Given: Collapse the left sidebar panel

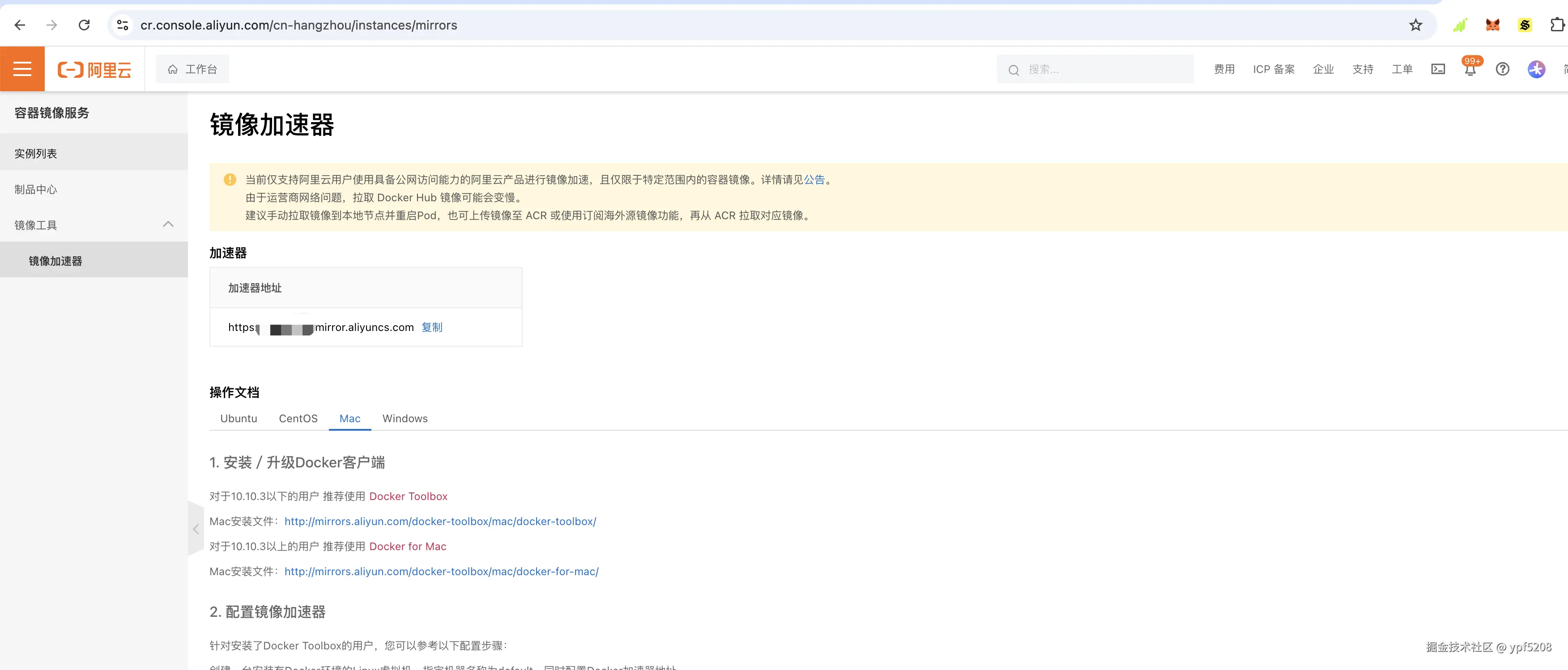Looking at the screenshot, I should pos(196,529).
